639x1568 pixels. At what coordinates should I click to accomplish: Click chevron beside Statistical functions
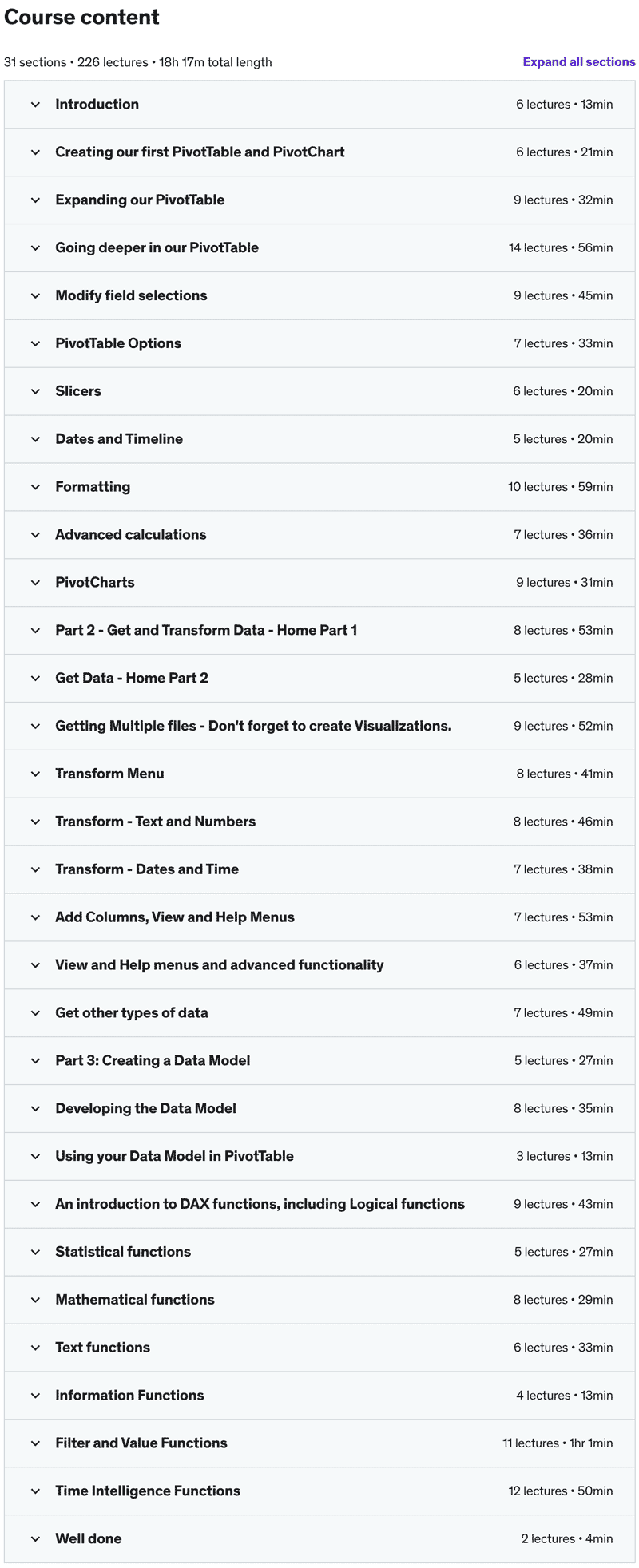click(35, 1253)
